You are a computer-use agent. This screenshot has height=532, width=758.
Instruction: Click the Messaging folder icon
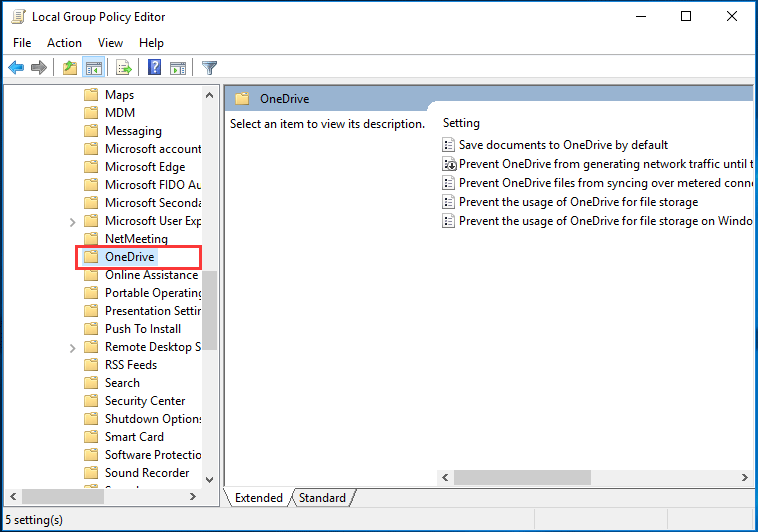coord(91,131)
